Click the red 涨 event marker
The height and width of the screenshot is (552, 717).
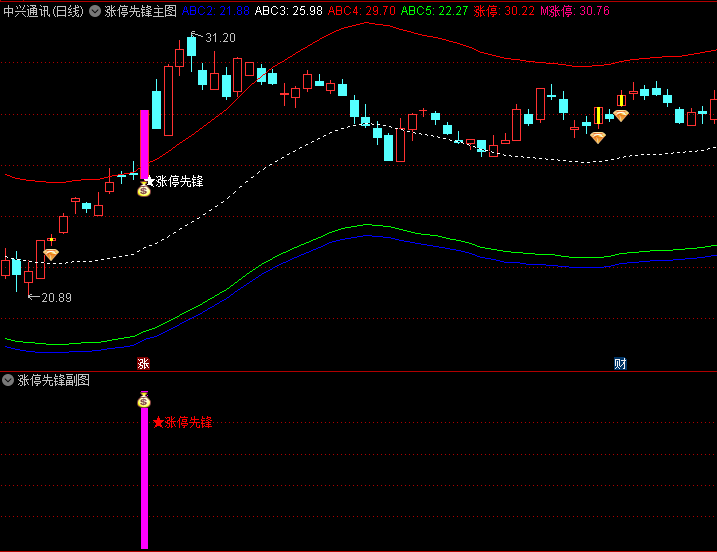[x=144, y=364]
